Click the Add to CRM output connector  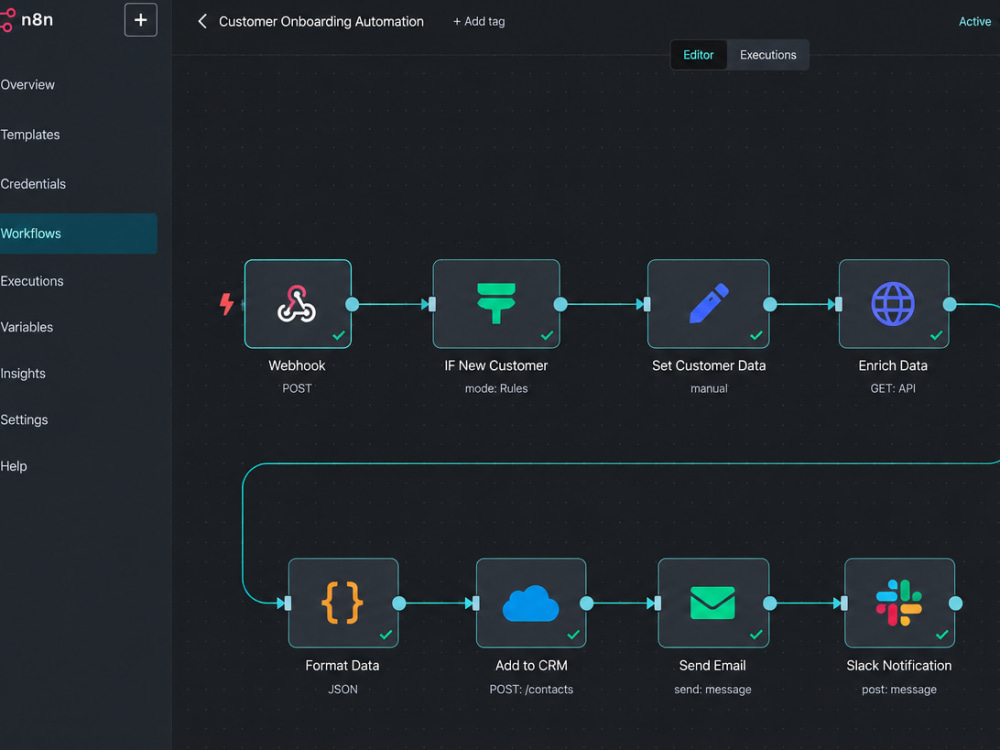click(587, 603)
